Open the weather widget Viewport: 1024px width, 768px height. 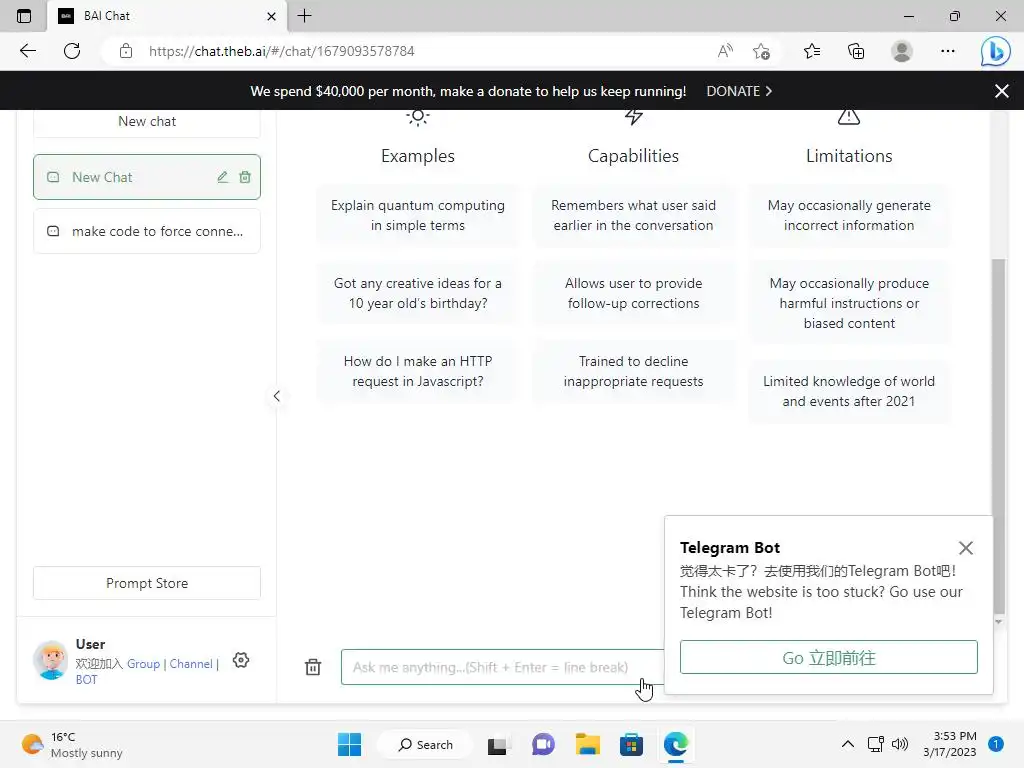pyautogui.click(x=72, y=744)
